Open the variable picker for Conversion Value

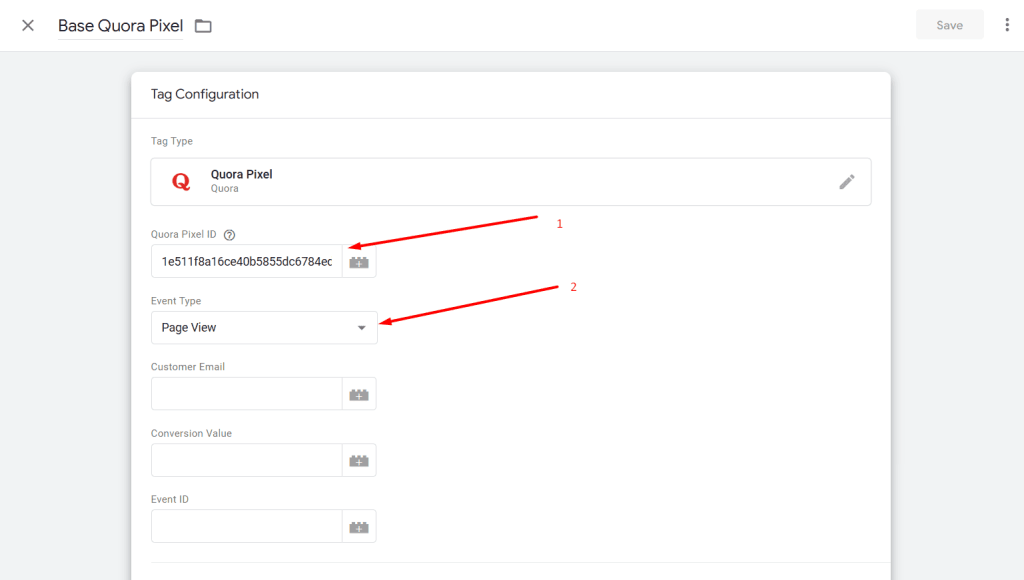coord(359,460)
